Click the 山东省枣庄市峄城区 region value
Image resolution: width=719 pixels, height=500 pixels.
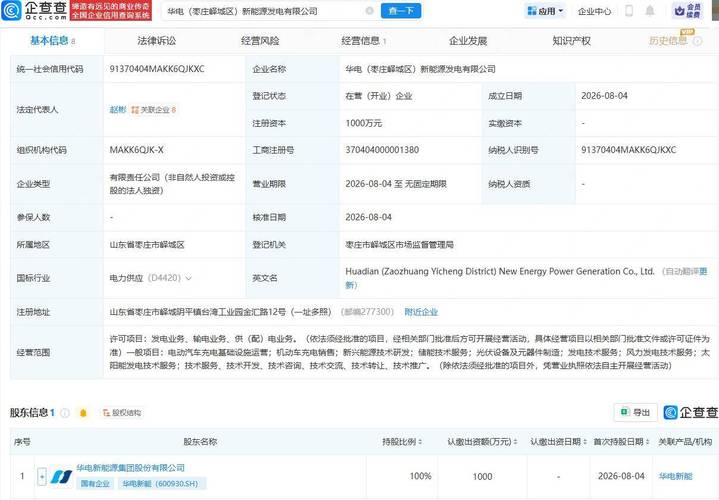coord(147,245)
